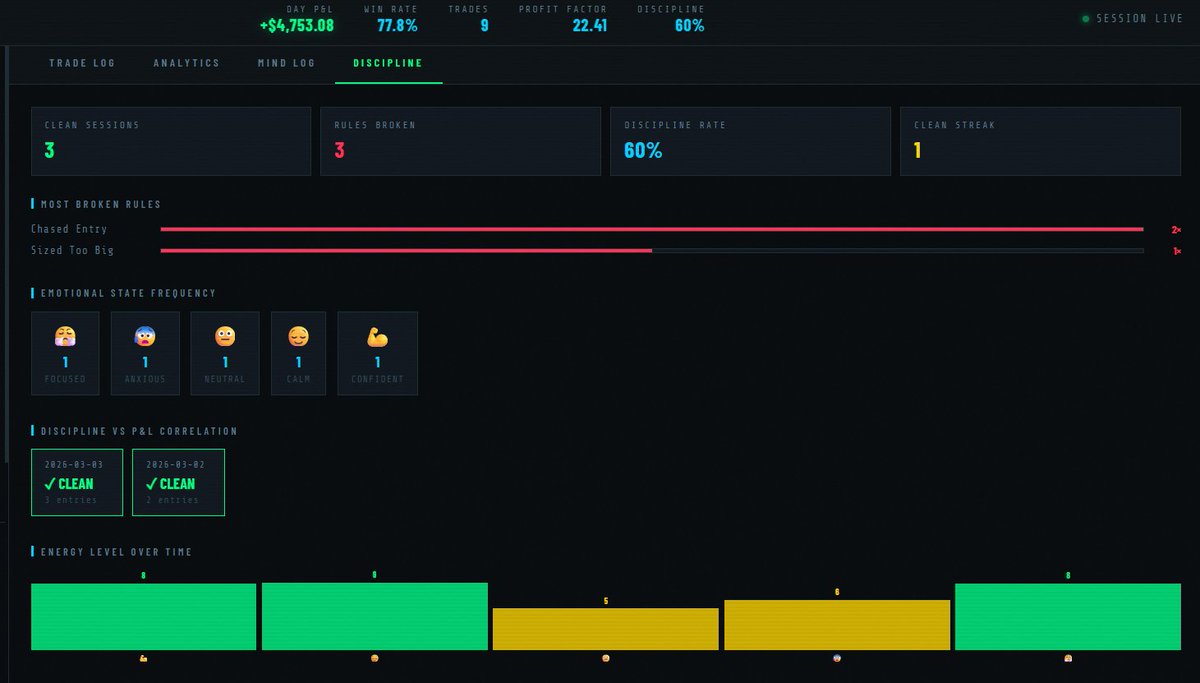This screenshot has width=1200, height=683.
Task: Select the Clean Streak stat card
Action: tap(1040, 142)
